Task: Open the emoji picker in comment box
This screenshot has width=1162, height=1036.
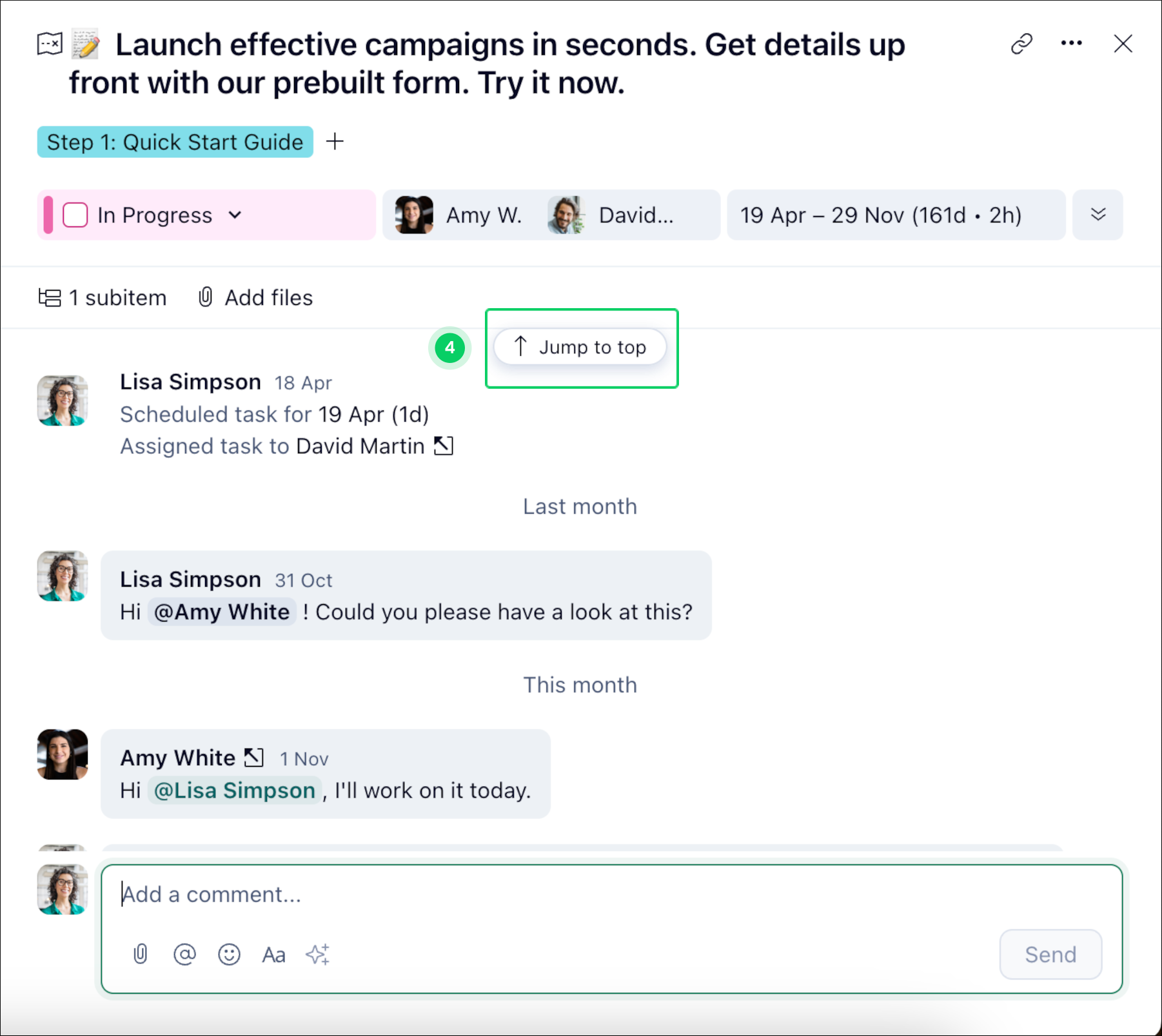Action: [x=229, y=954]
